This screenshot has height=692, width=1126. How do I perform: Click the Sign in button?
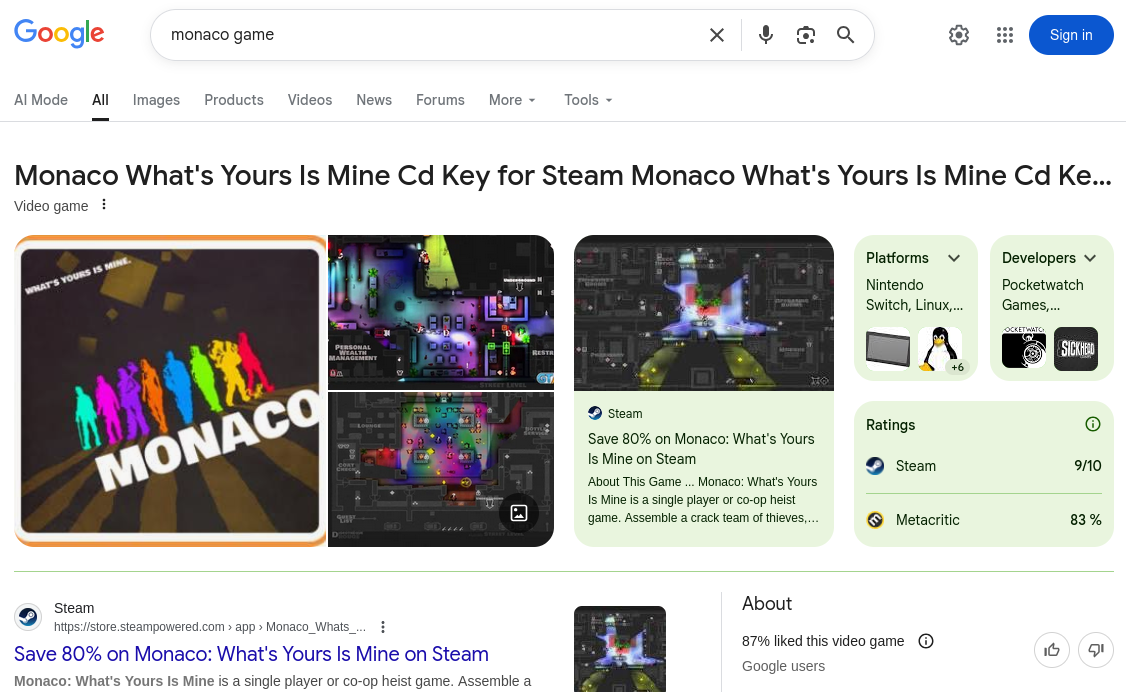click(x=1071, y=35)
